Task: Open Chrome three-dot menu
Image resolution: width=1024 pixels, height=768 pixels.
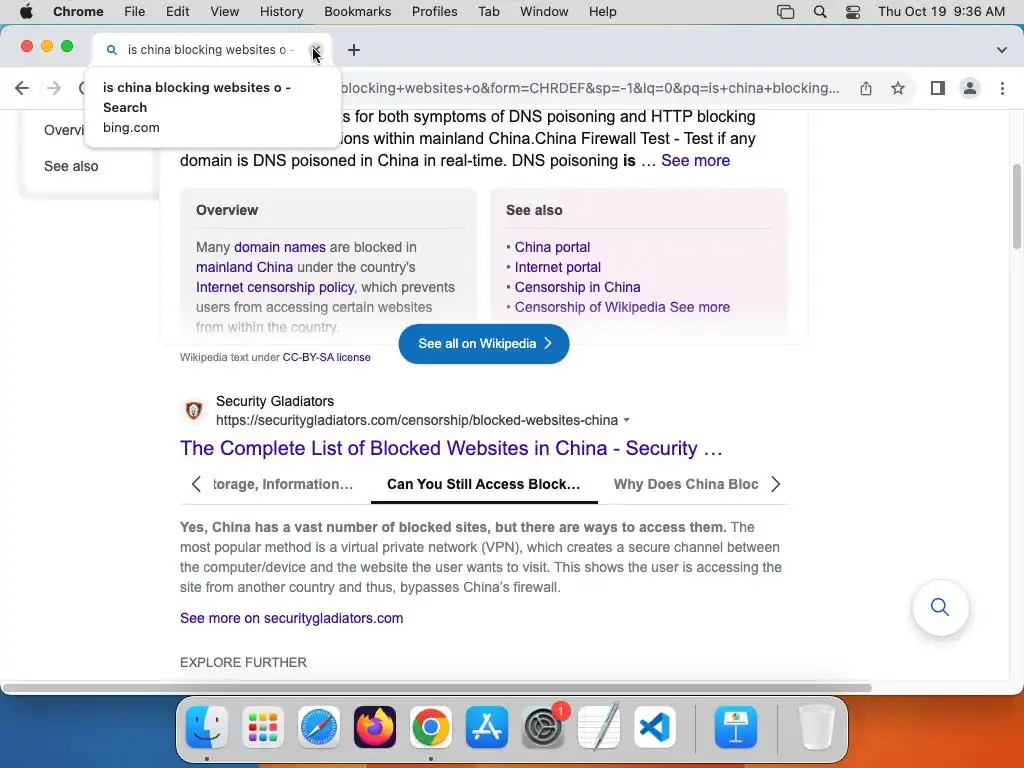Action: tap(1002, 88)
